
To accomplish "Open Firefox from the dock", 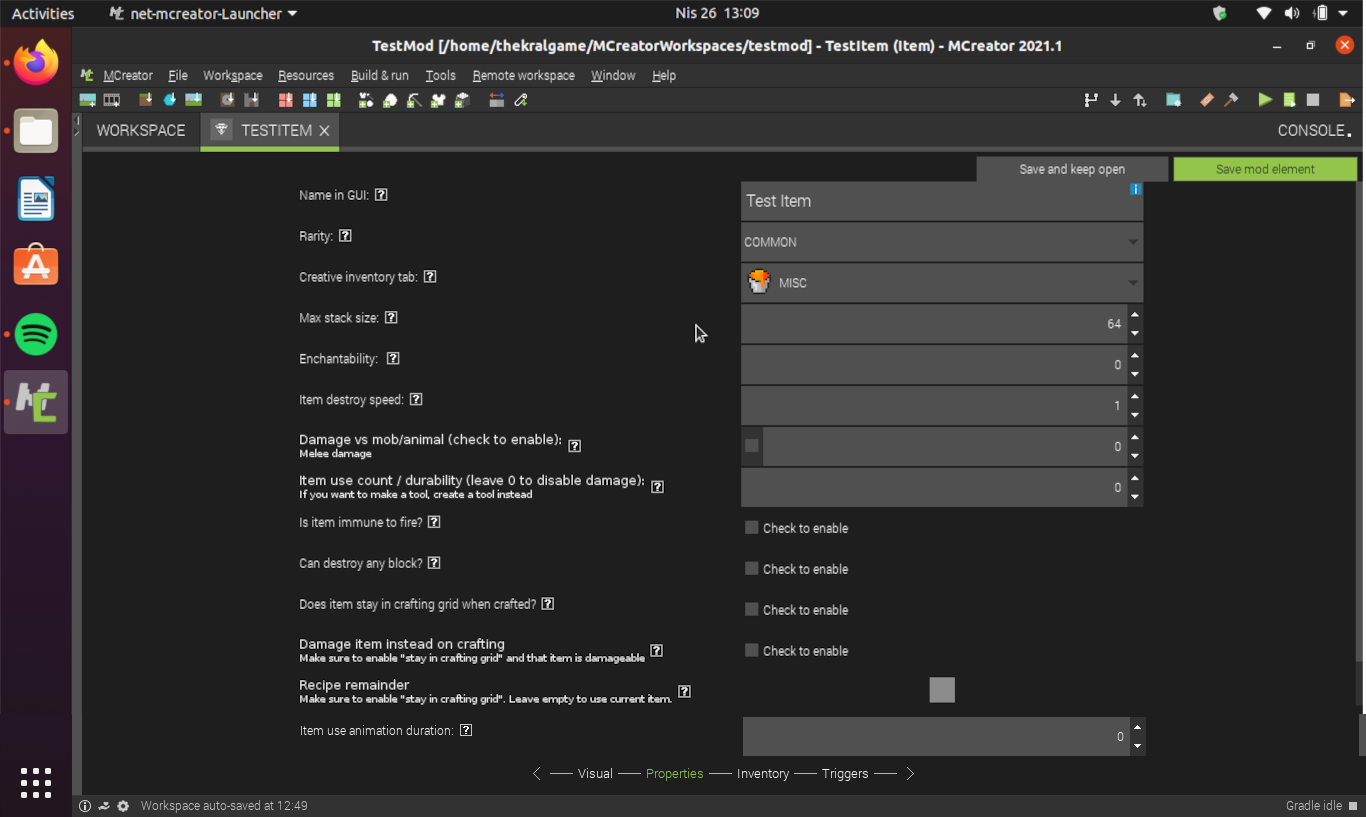I will (36, 63).
